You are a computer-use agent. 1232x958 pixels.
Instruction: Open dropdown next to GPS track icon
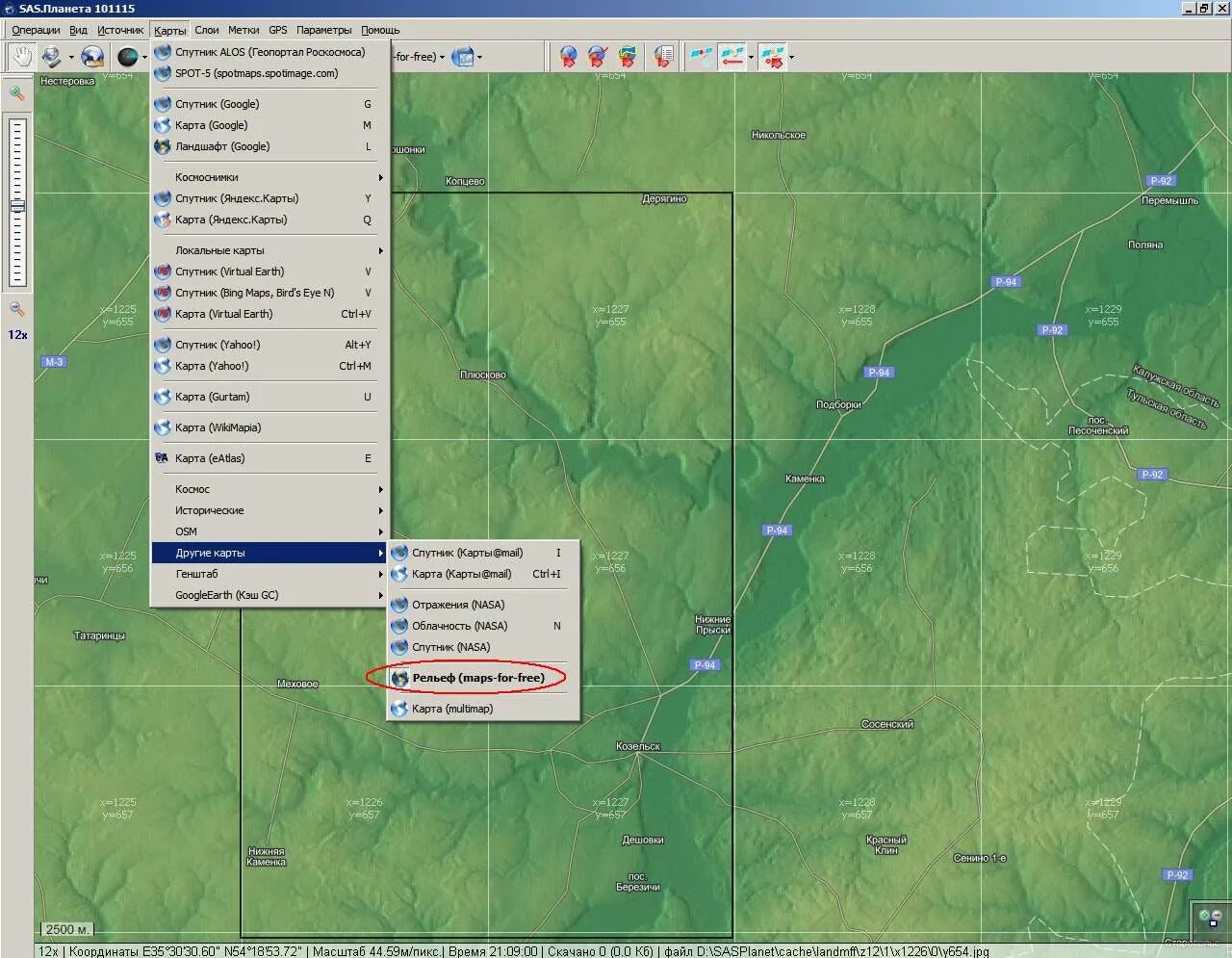(751, 57)
